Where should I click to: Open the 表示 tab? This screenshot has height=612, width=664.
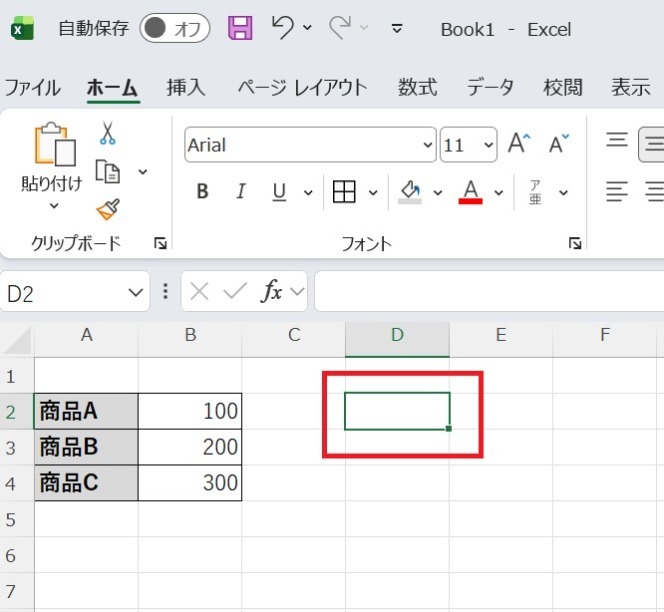[631, 88]
